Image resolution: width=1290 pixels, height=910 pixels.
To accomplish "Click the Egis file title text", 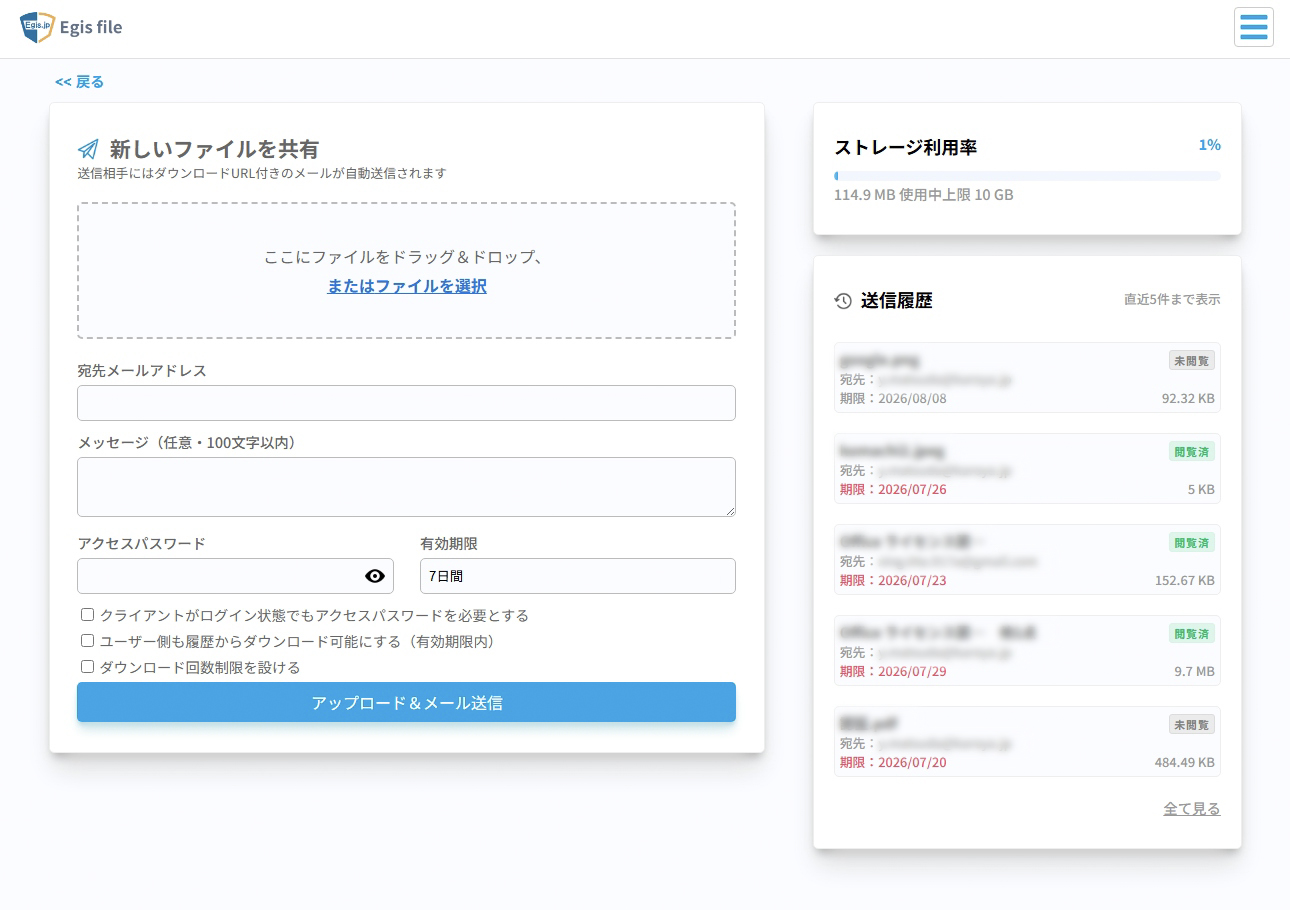I will (x=91, y=27).
